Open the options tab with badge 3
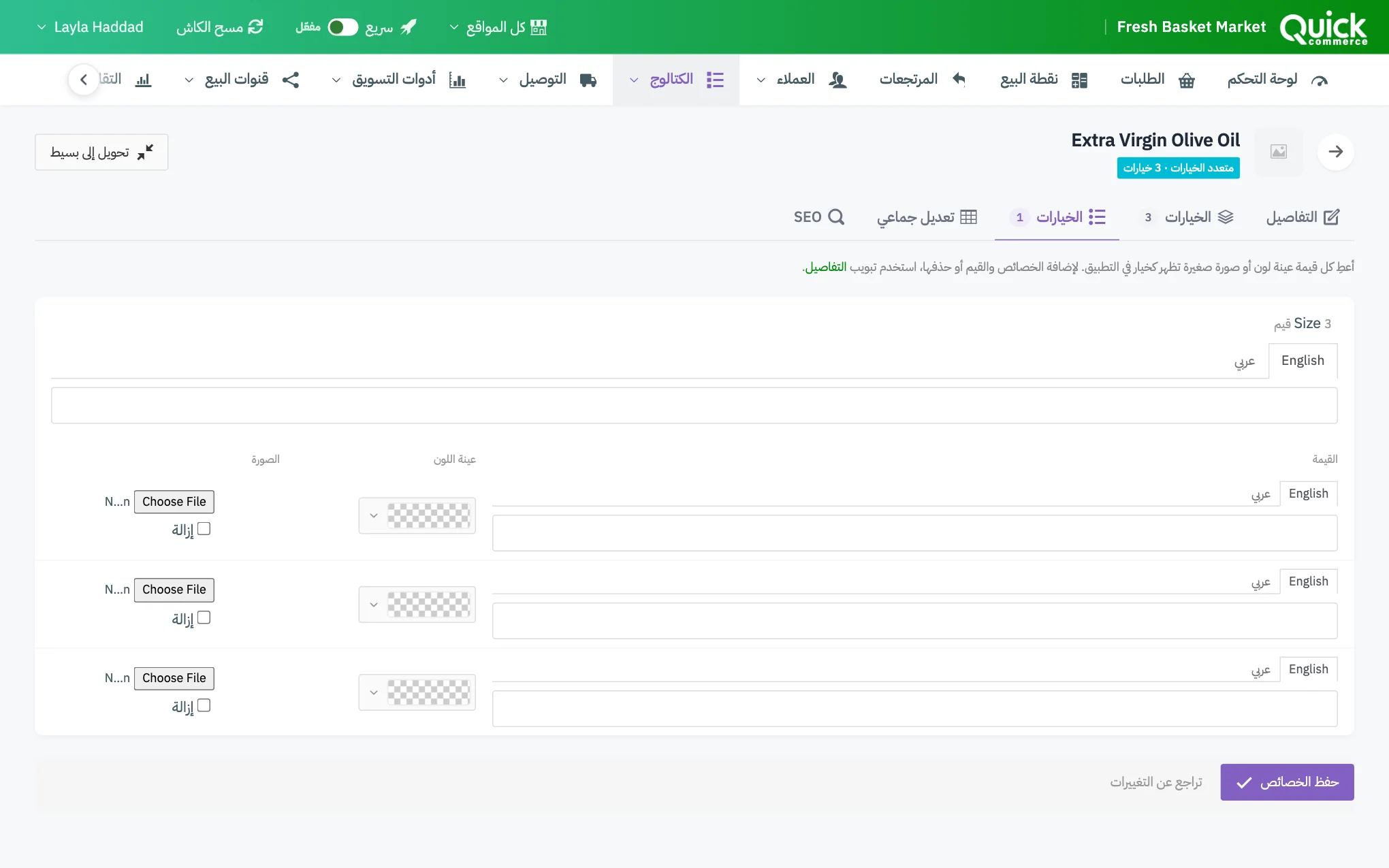This screenshot has width=1389, height=868. [x=1187, y=217]
